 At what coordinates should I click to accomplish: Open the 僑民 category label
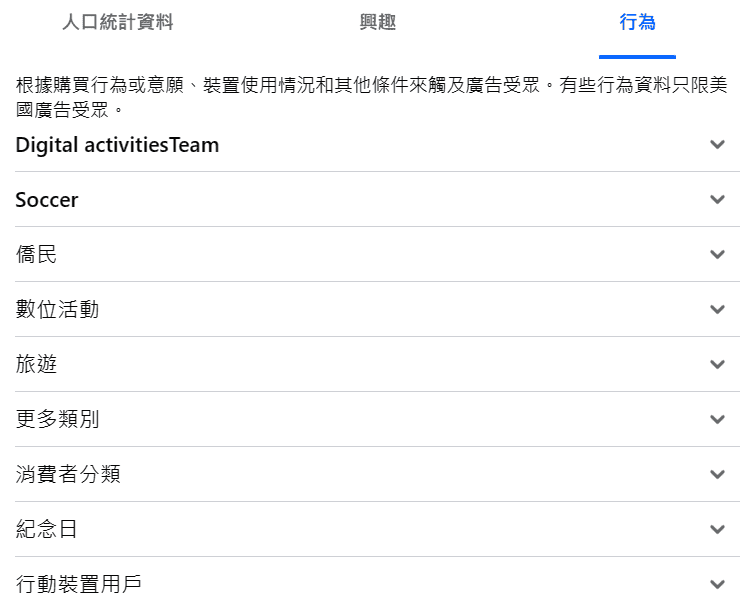pyautogui.click(x=36, y=254)
